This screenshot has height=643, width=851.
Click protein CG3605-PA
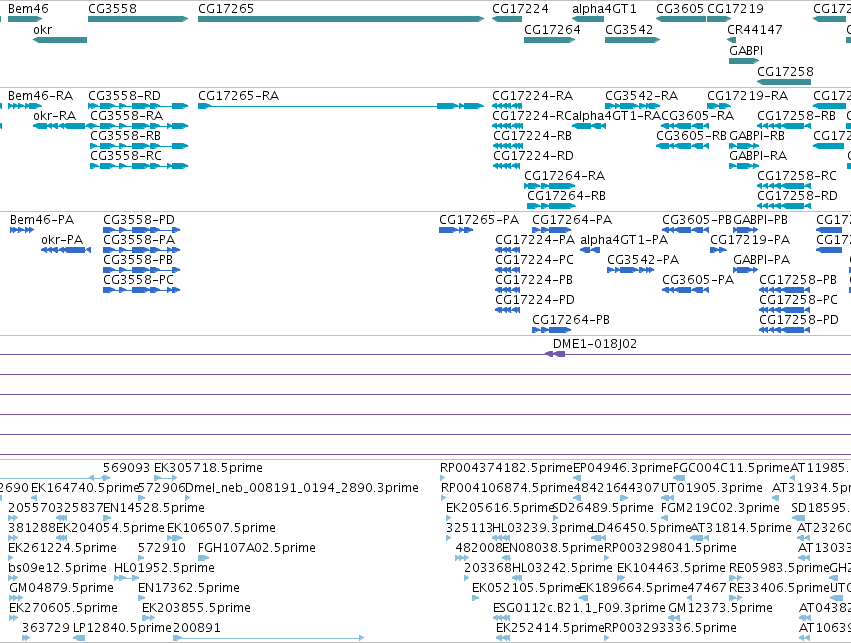685,290
